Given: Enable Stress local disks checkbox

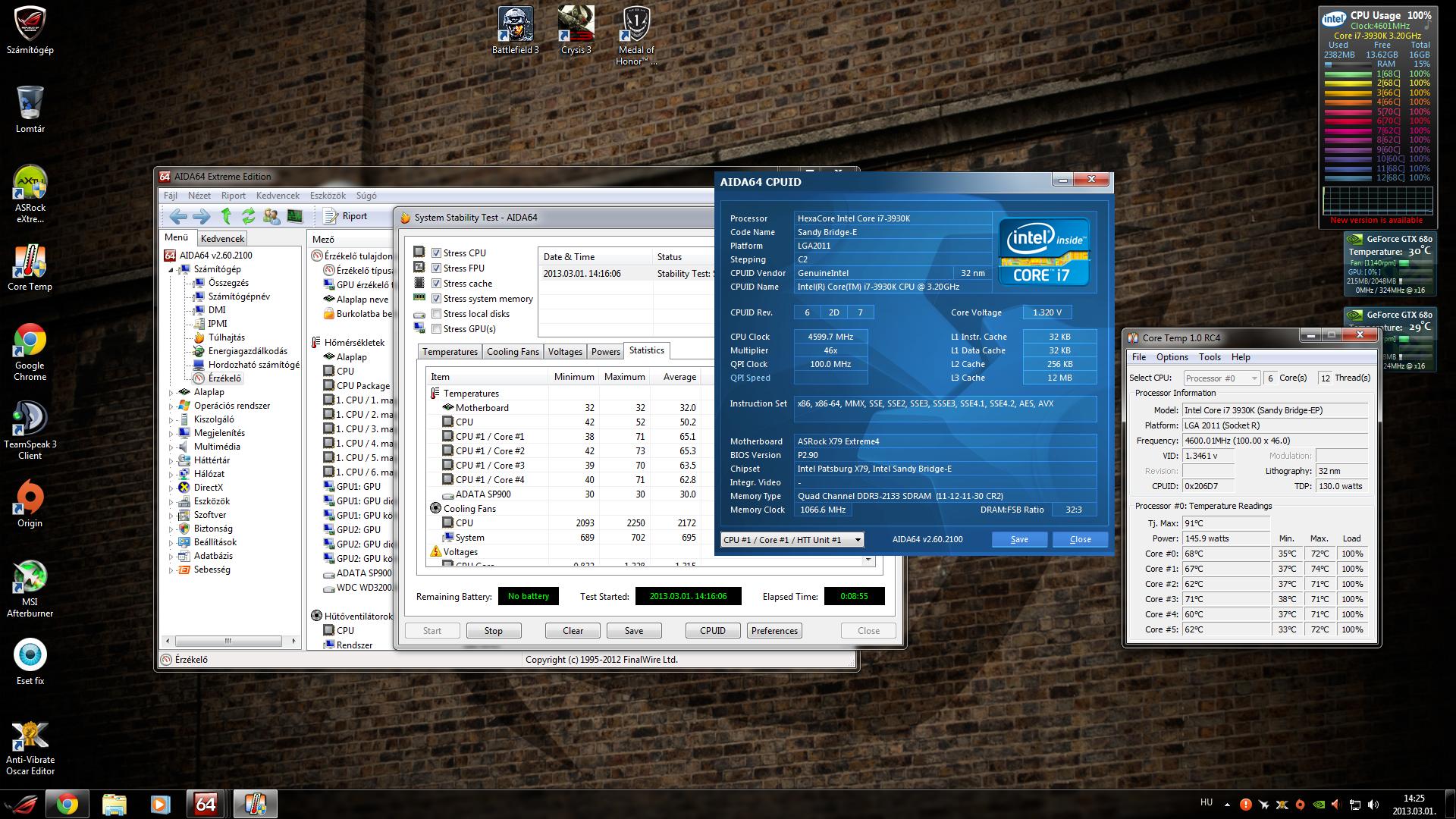Looking at the screenshot, I should click(x=436, y=314).
